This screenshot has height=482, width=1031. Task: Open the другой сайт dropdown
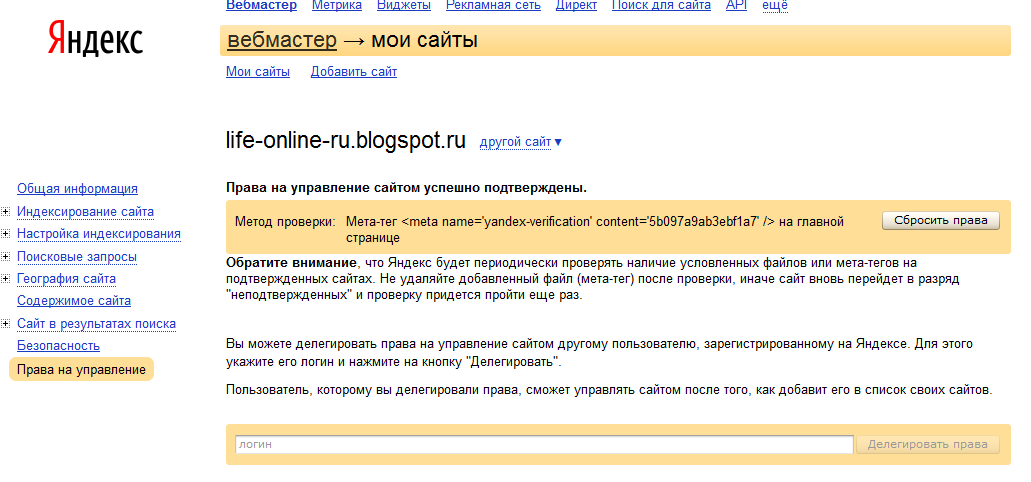point(521,142)
